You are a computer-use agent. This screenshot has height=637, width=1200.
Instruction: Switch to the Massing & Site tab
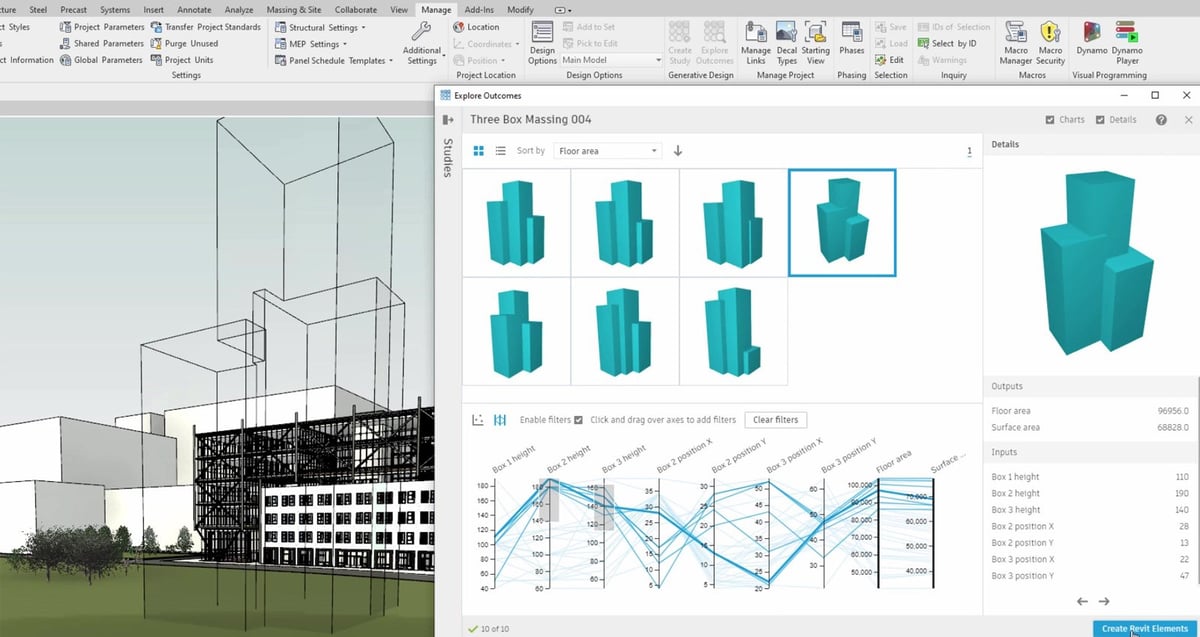click(x=294, y=9)
